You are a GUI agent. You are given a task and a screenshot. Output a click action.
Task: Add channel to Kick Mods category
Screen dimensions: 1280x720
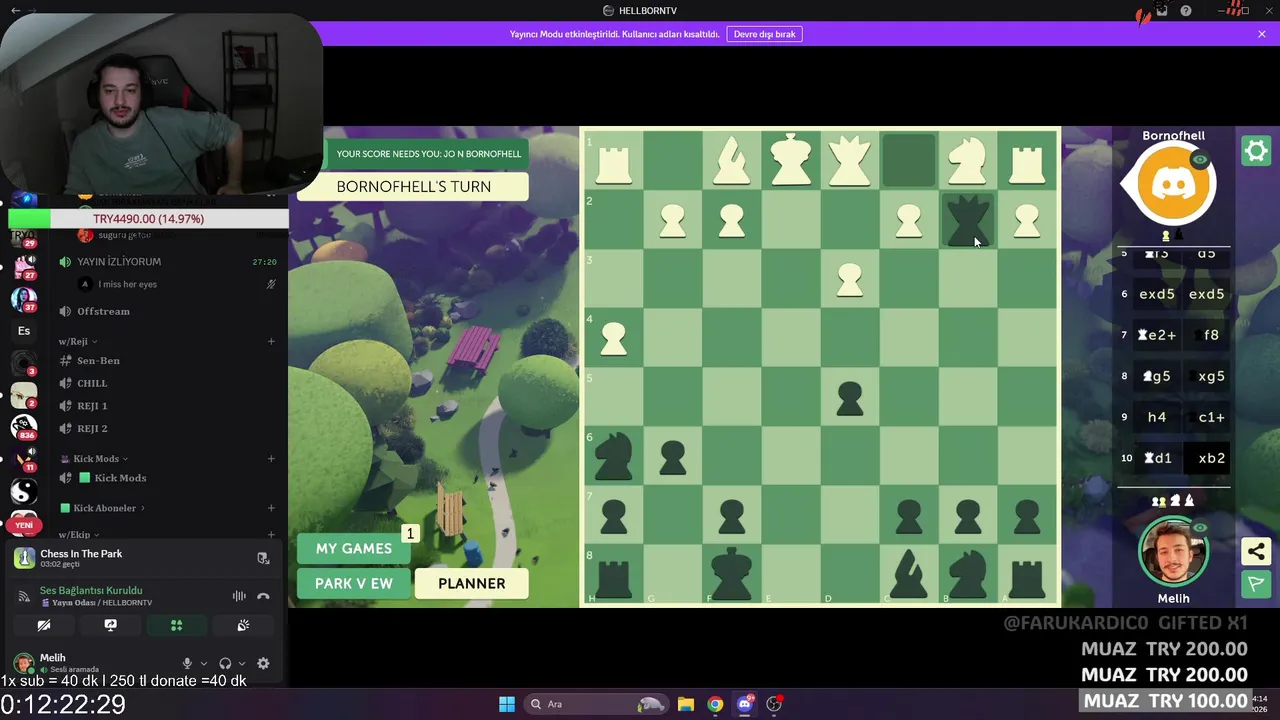271,459
